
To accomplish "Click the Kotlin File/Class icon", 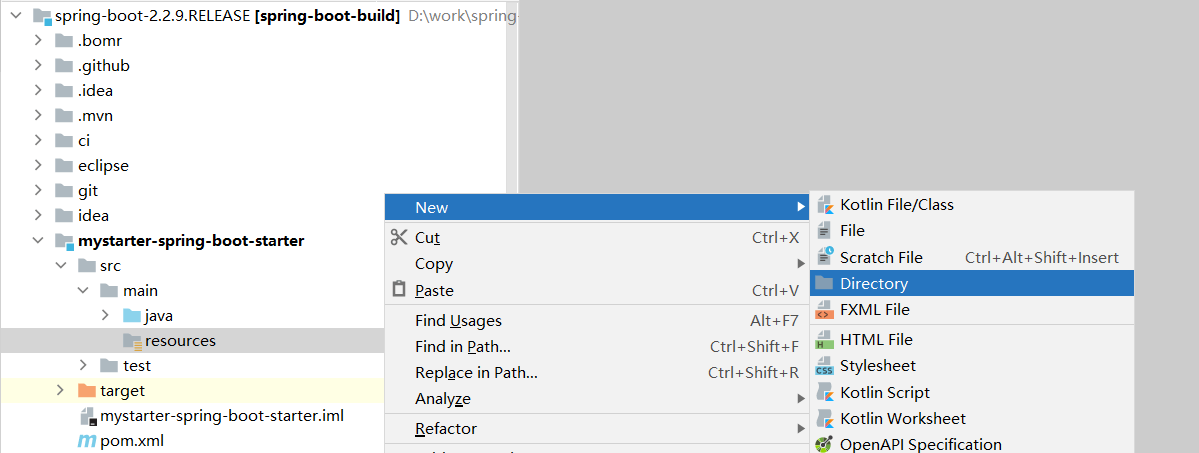I will (825, 205).
